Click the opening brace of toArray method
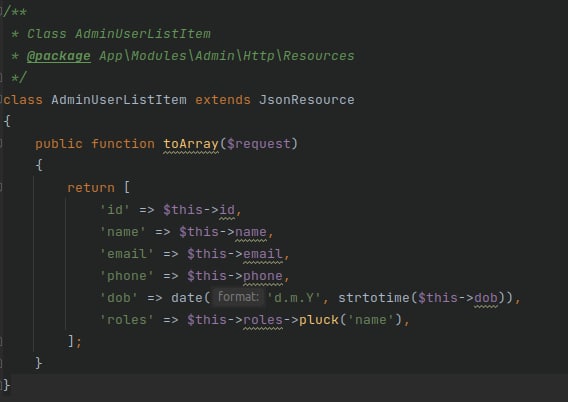 (x=39, y=165)
